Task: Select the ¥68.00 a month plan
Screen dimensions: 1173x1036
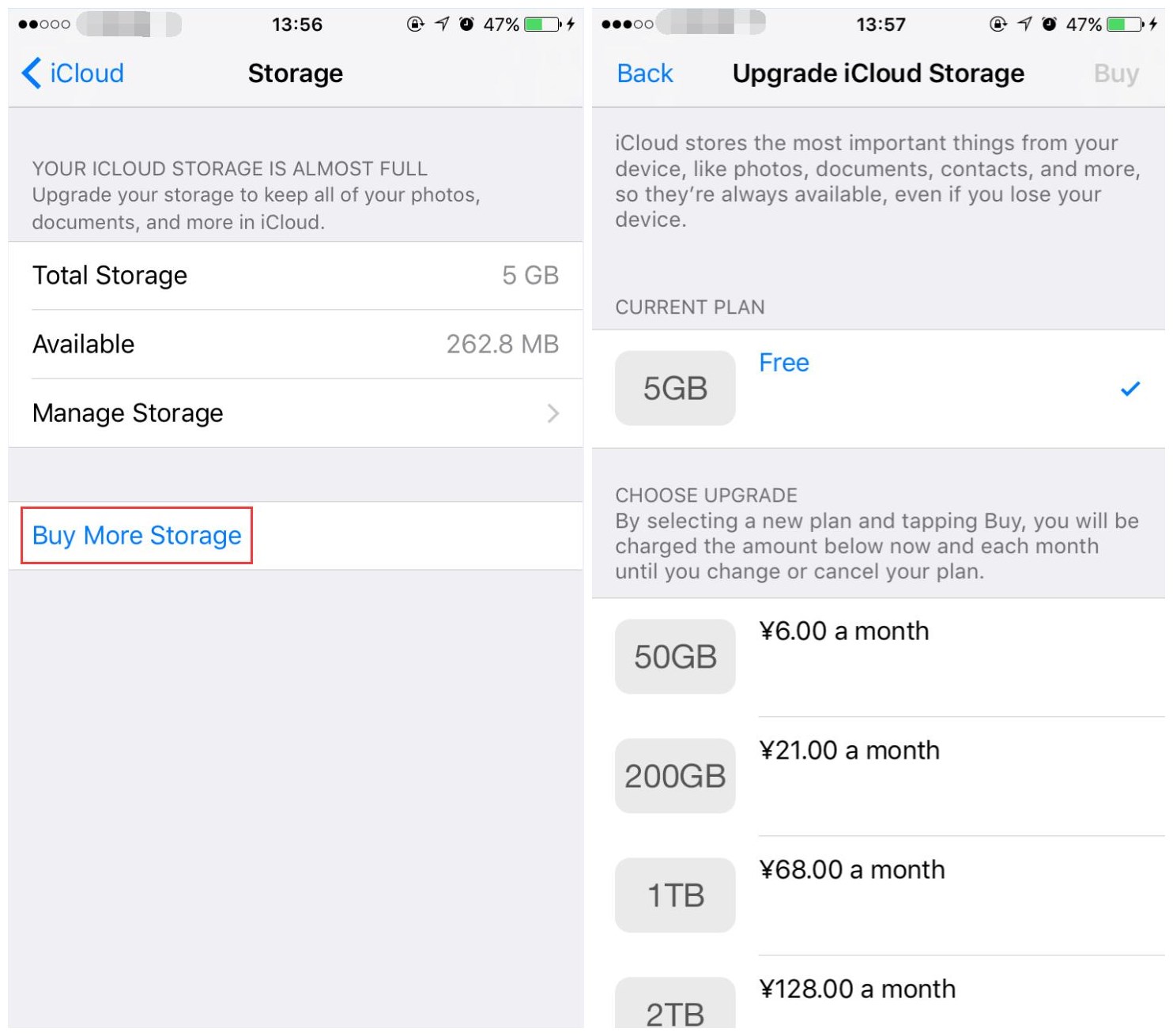Action: point(852,870)
